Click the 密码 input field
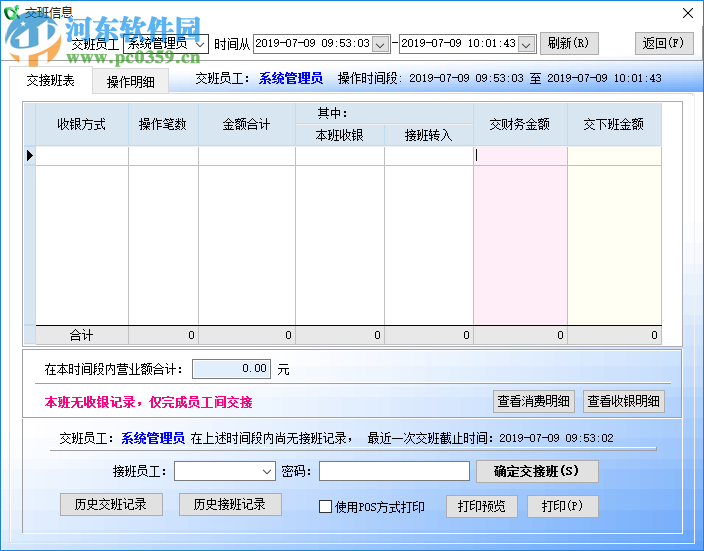This screenshot has width=704, height=551. point(394,471)
